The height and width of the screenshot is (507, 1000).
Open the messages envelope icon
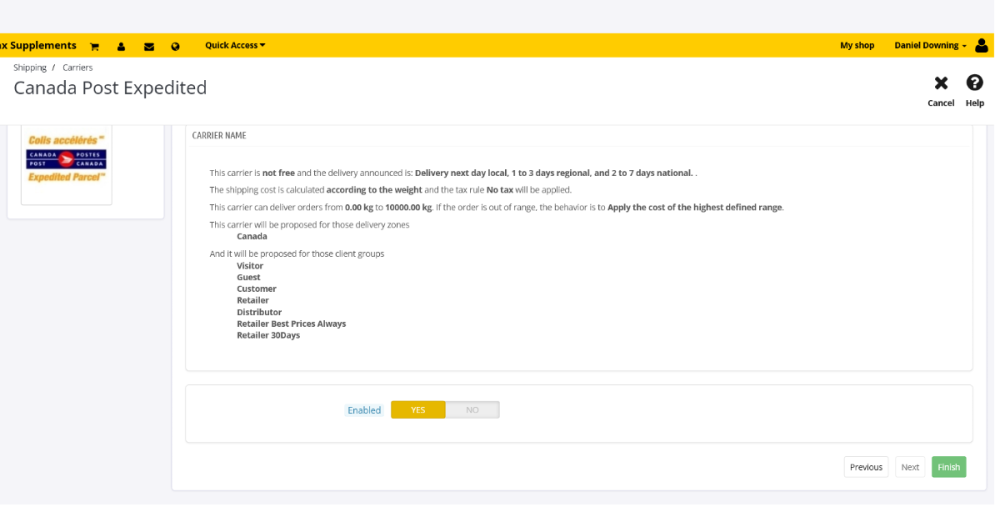tap(149, 46)
